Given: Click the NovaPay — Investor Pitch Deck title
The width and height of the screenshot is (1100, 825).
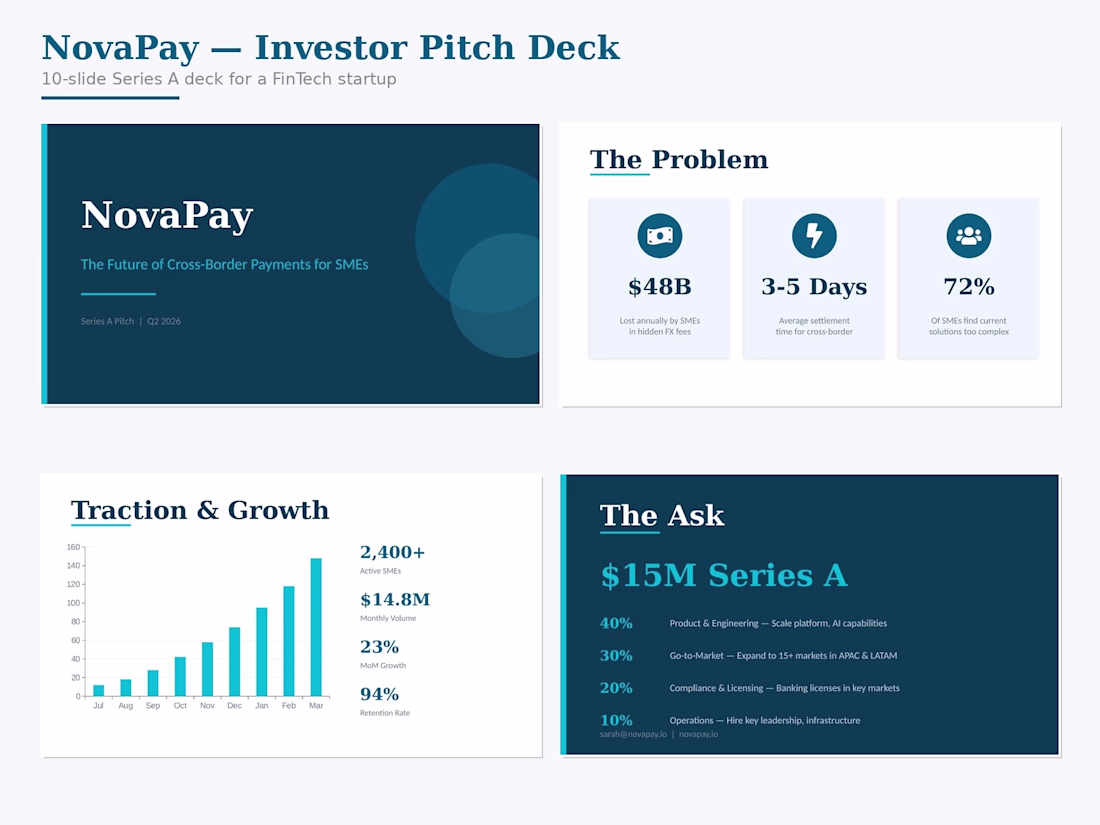Looking at the screenshot, I should point(330,47).
